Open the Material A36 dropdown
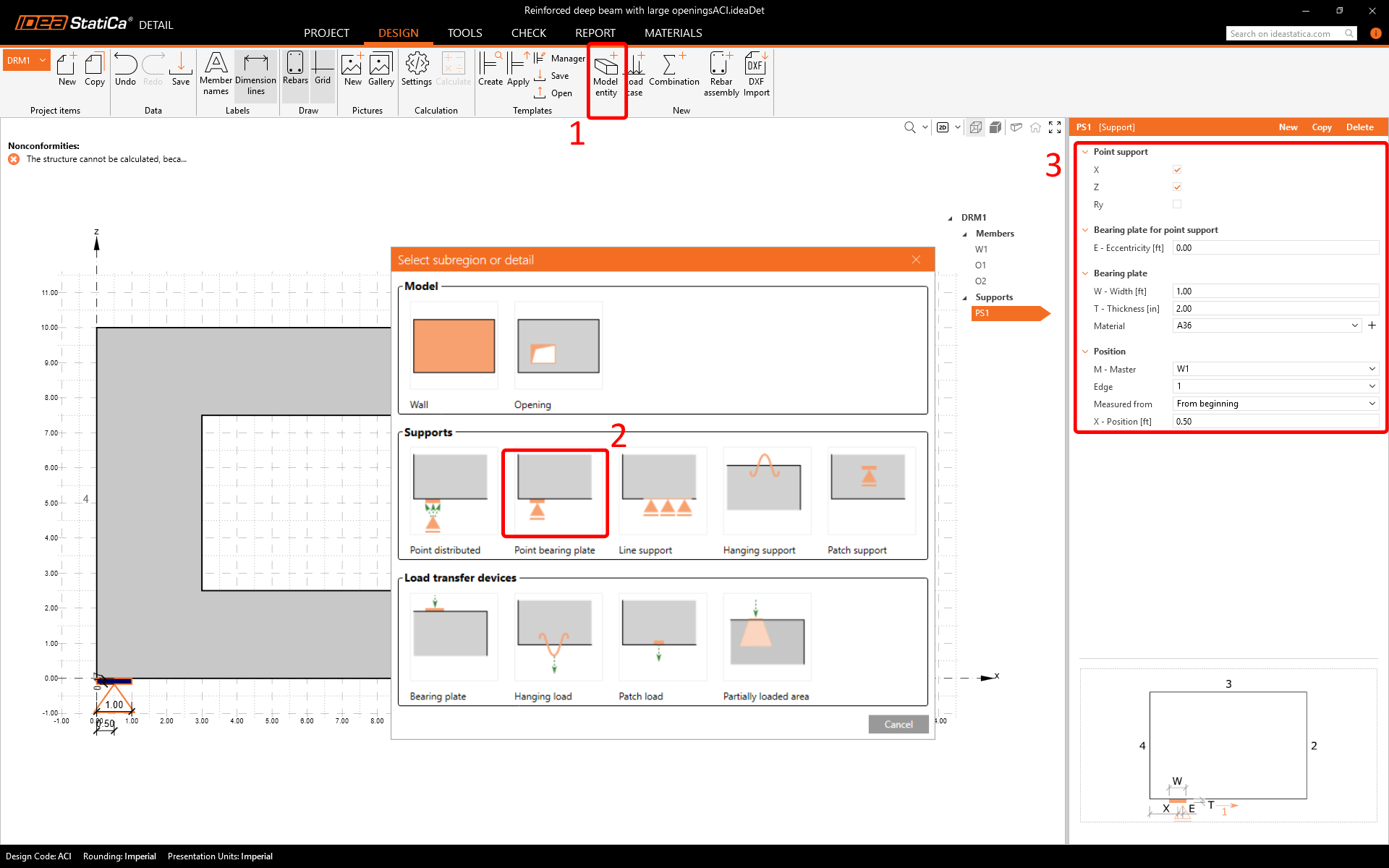Viewport: 1389px width, 868px height. (1266, 325)
